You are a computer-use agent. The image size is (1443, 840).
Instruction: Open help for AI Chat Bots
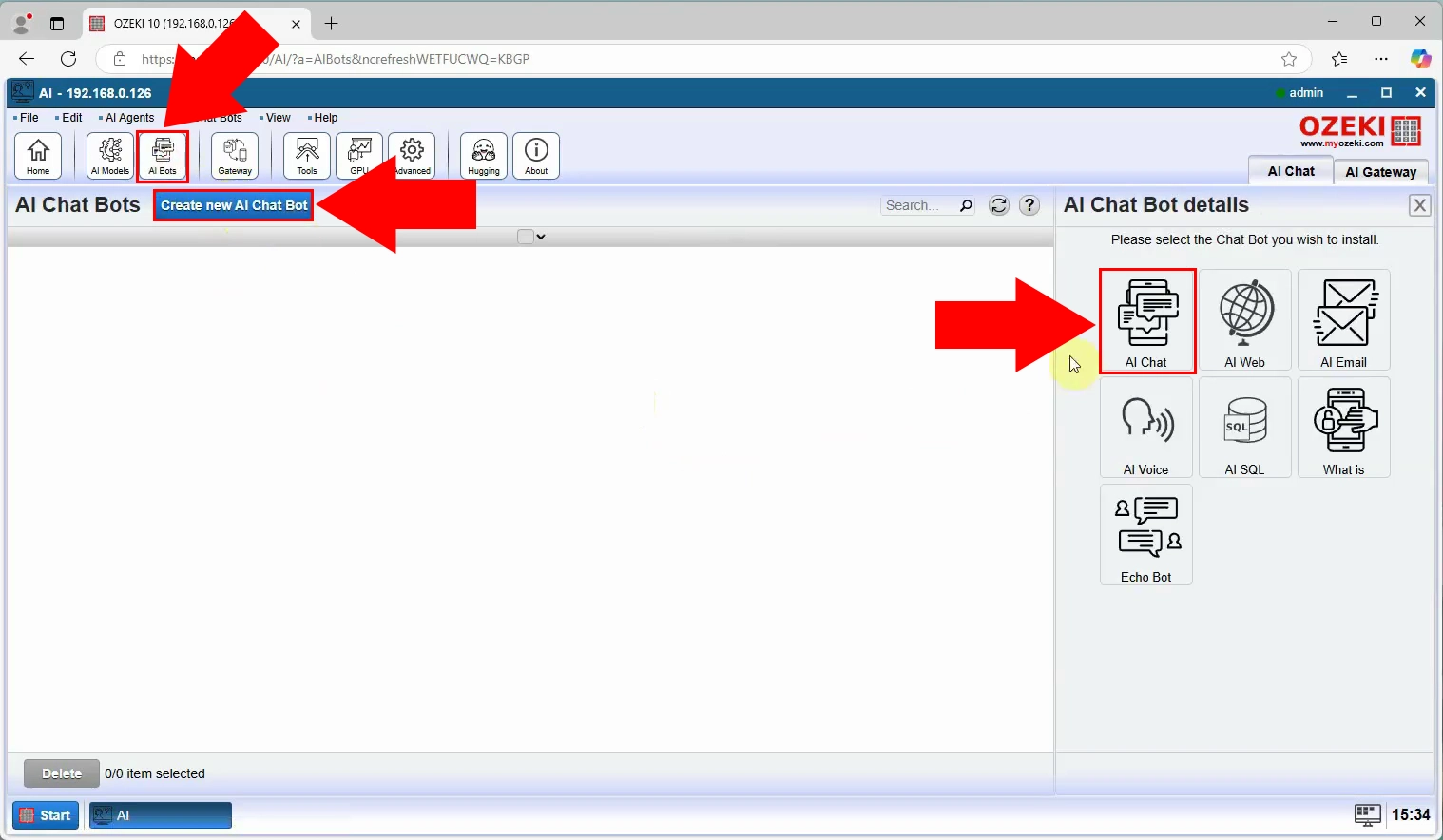(x=1029, y=205)
